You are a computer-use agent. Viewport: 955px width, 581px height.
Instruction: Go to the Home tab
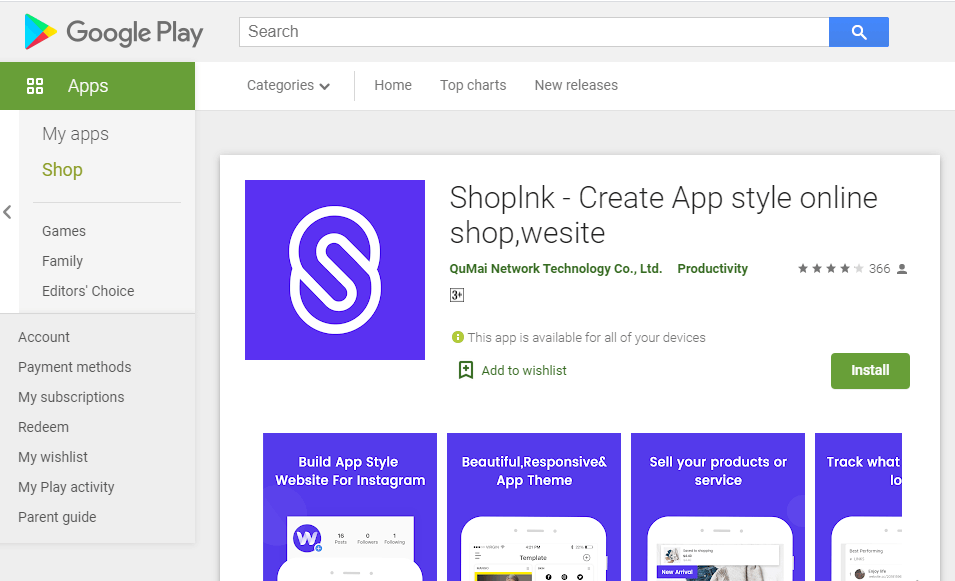393,85
